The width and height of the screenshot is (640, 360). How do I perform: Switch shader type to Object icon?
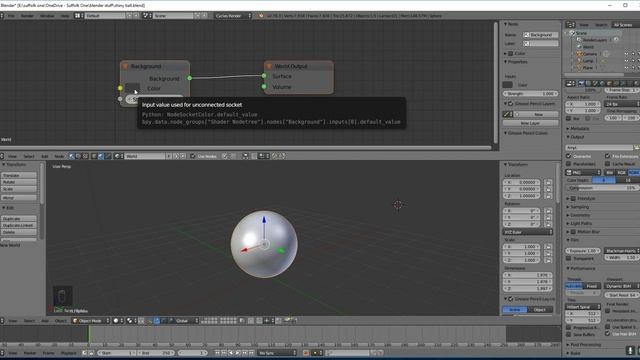click(94, 156)
